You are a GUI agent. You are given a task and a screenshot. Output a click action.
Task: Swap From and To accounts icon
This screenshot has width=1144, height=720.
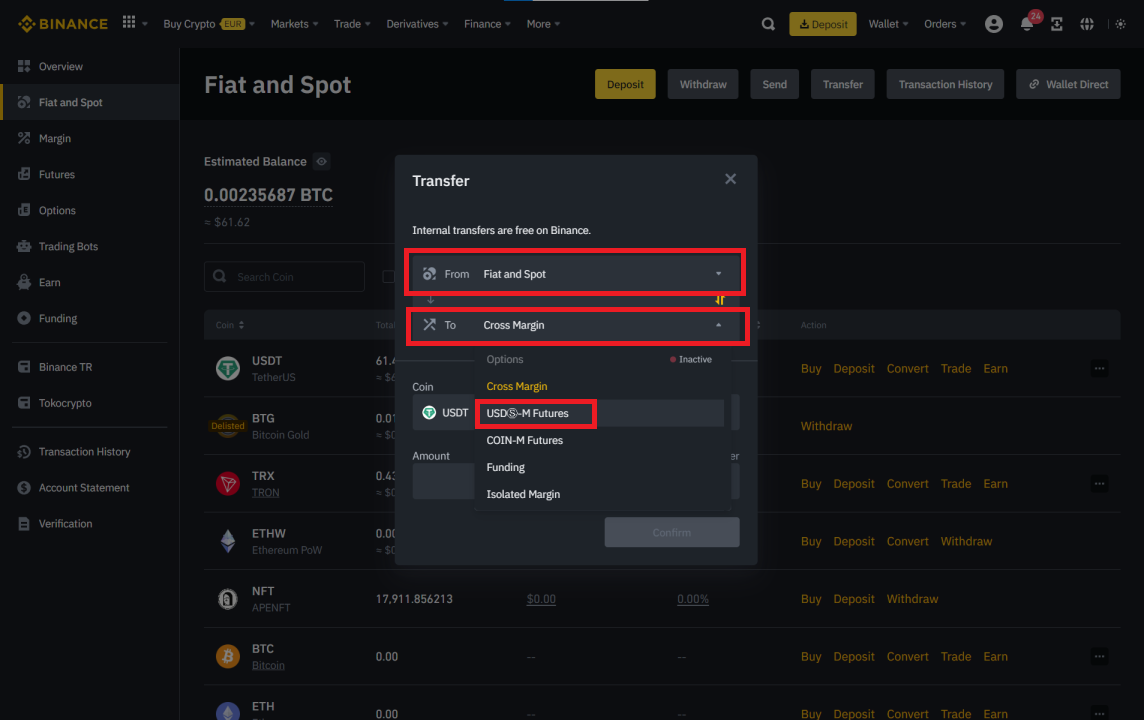tap(720, 300)
